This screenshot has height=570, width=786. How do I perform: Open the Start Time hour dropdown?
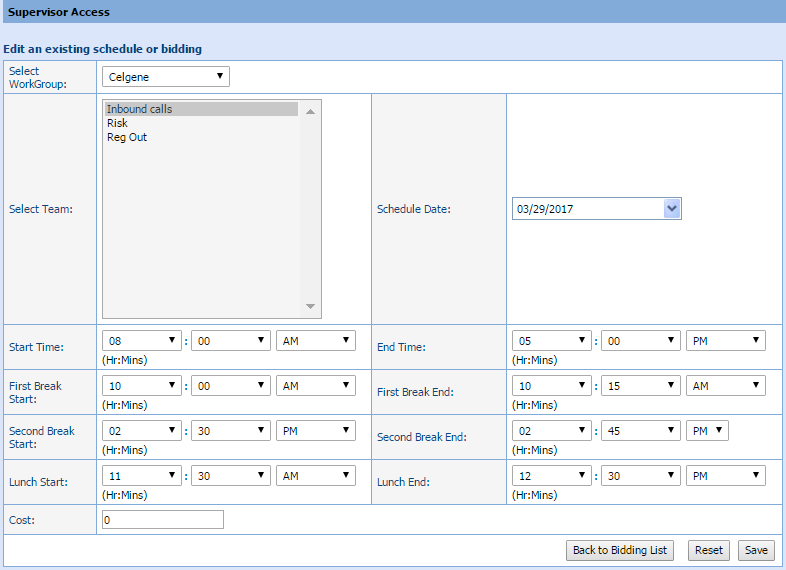click(x=142, y=341)
